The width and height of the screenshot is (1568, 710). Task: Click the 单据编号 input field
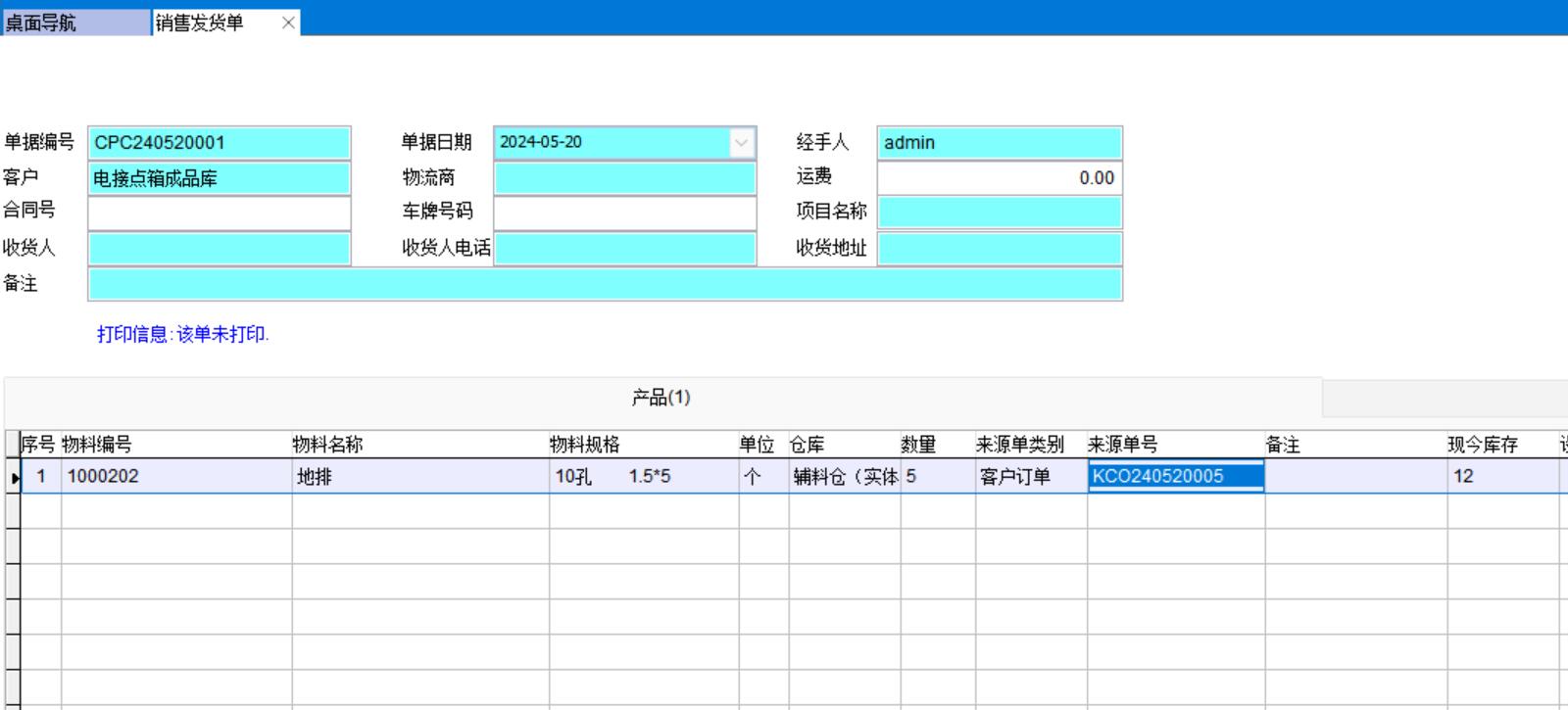[x=219, y=143]
